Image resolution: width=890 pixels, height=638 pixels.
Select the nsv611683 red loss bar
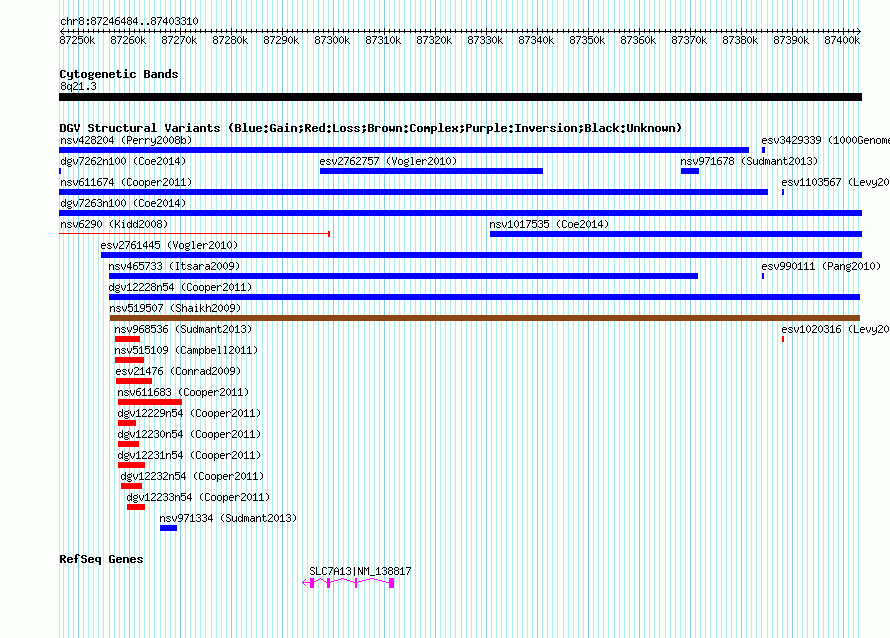coord(150,402)
